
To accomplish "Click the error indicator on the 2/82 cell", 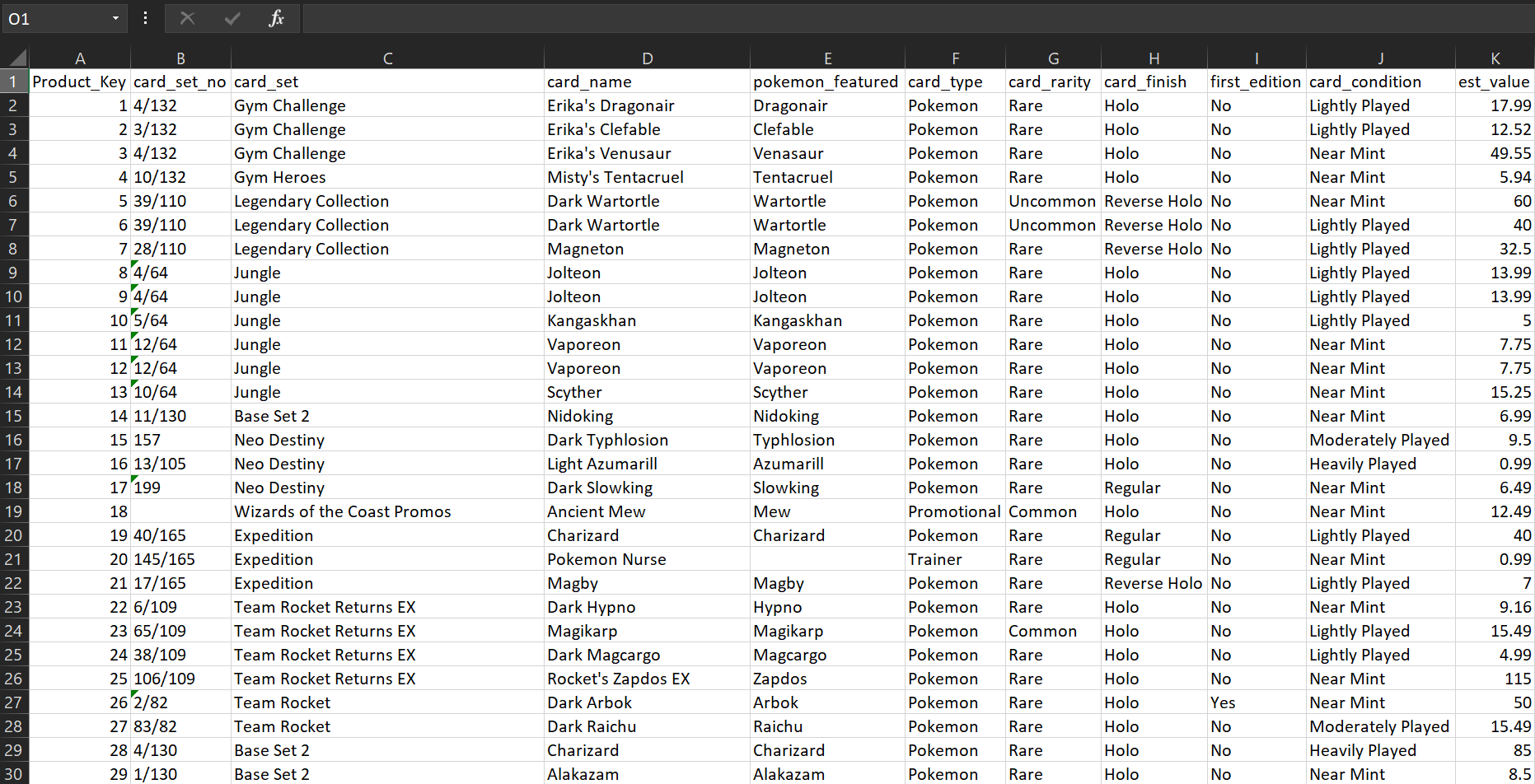I will pyautogui.click(x=134, y=696).
